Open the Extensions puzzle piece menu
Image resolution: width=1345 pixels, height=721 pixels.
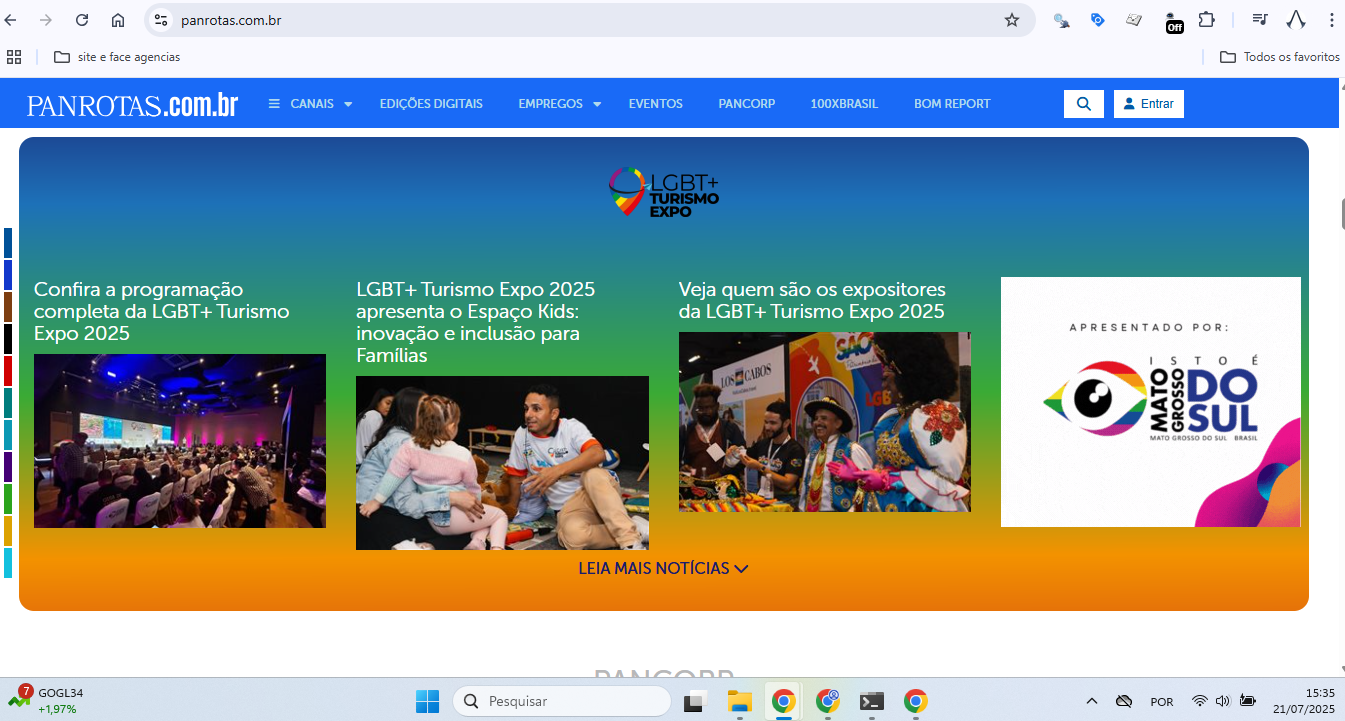[1207, 20]
